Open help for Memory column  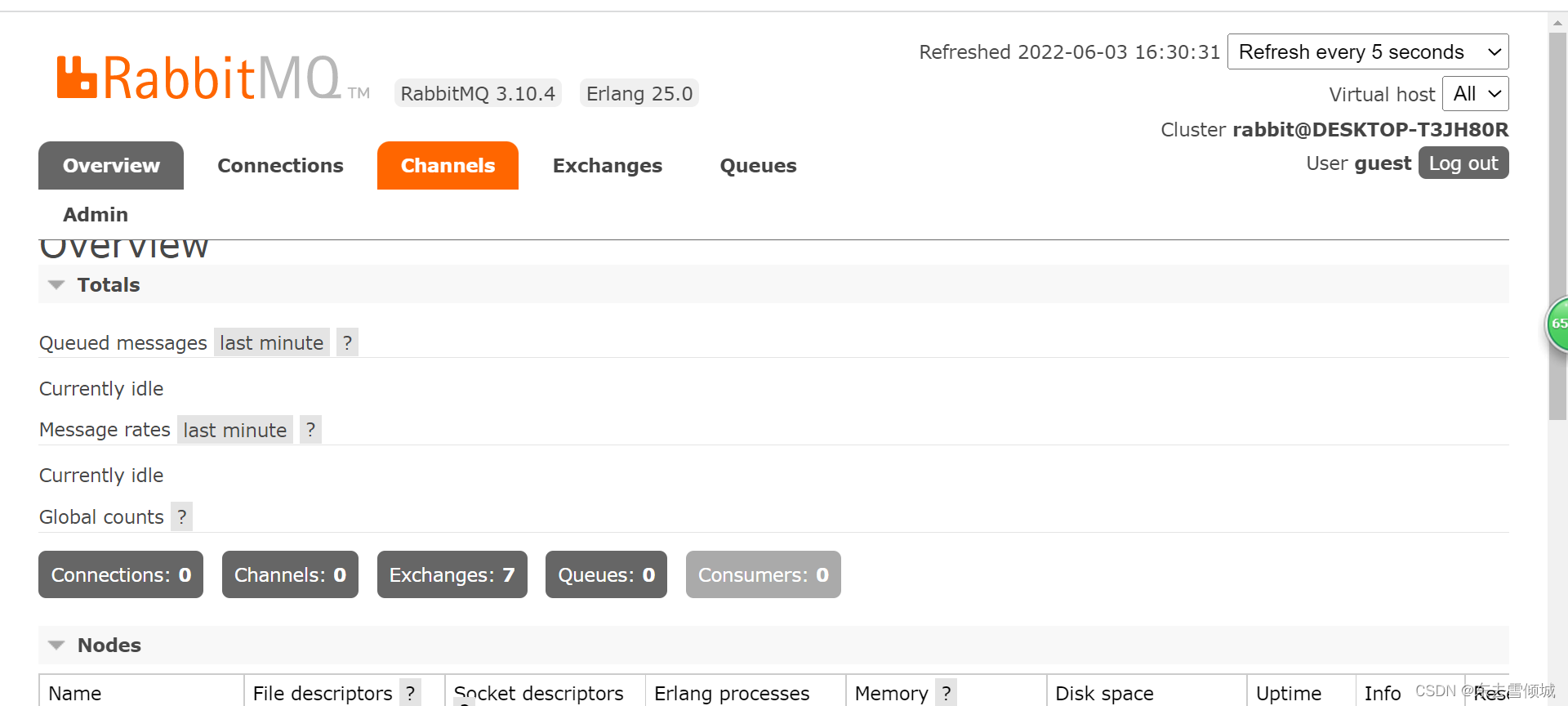[x=946, y=693]
